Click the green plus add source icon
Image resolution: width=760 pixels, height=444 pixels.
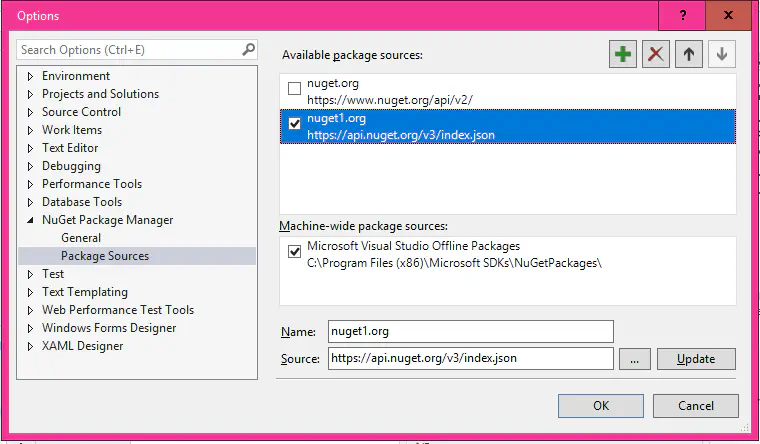[x=623, y=55]
